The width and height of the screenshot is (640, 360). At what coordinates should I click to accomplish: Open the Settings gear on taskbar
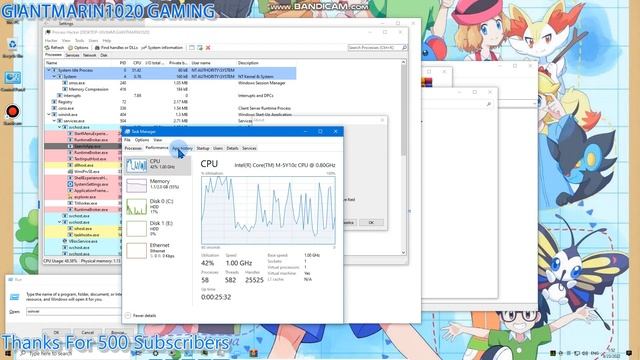click(x=156, y=353)
